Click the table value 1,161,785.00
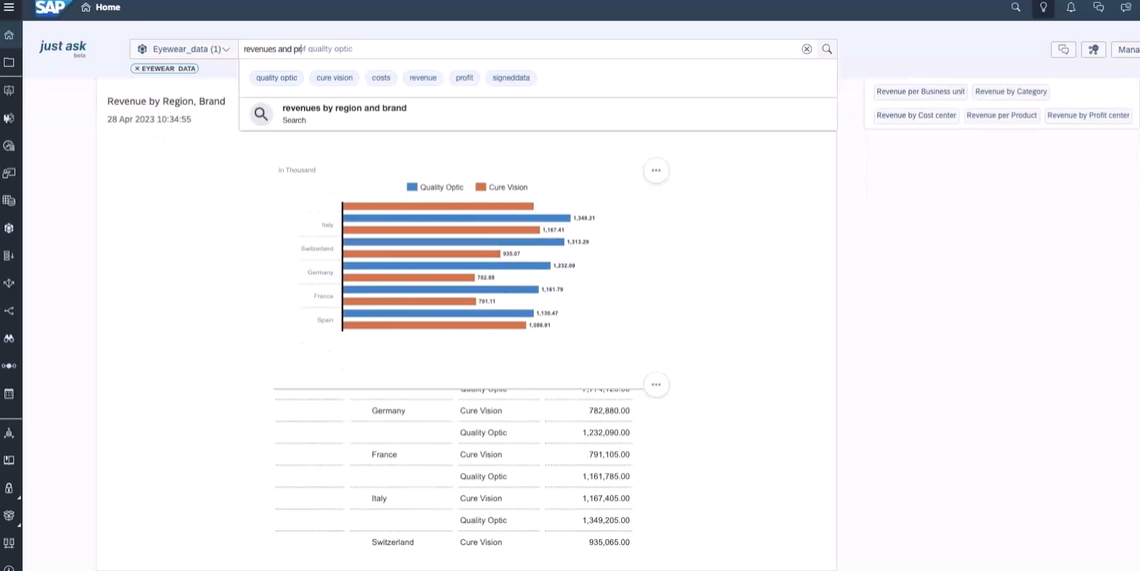 [x=606, y=476]
